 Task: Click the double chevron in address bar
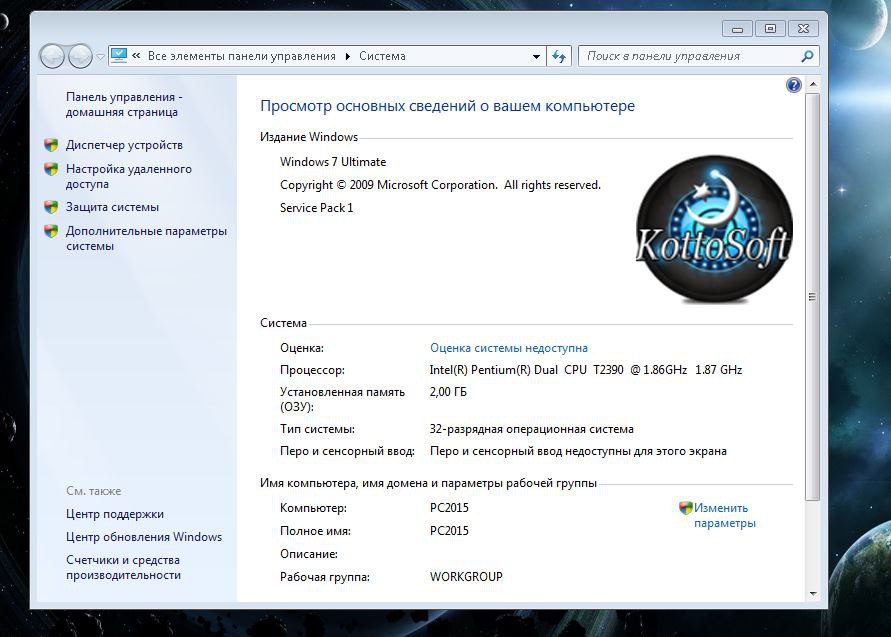tap(136, 55)
